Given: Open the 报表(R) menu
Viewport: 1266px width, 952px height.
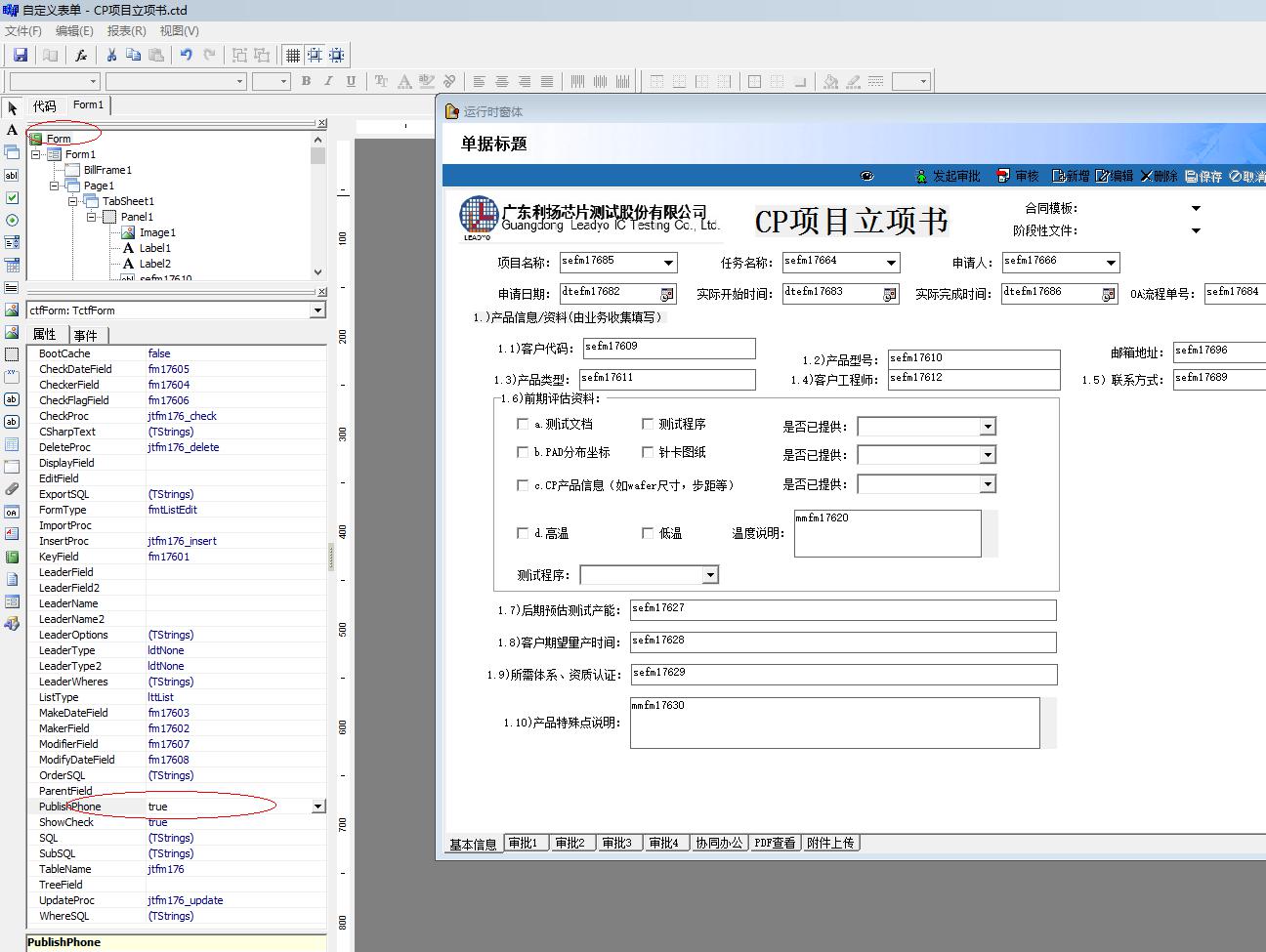Looking at the screenshot, I should coord(126,31).
